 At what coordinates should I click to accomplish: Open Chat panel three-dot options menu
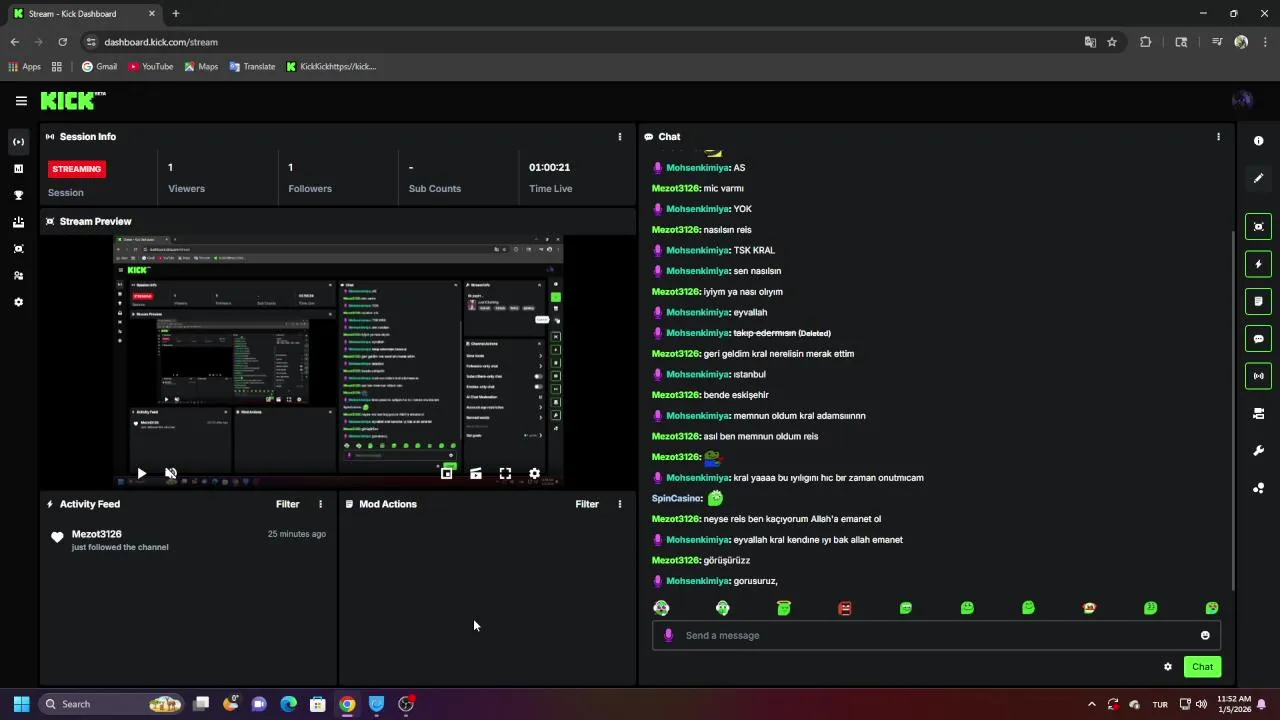pos(1218,137)
